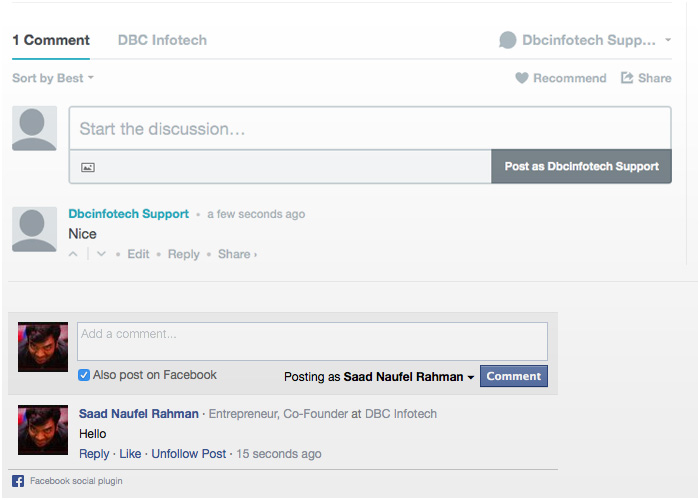700x500 pixels.
Task: Click Unfollow Post link
Action: click(x=189, y=454)
